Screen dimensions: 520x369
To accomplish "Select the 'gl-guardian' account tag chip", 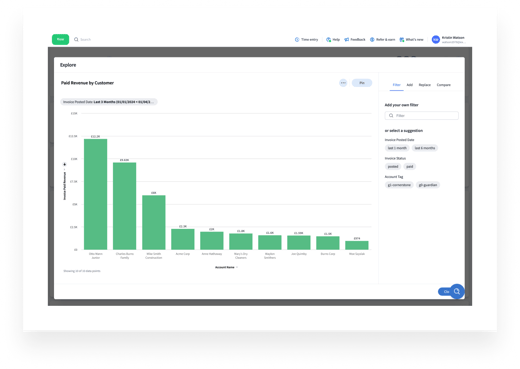I will pyautogui.click(x=428, y=185).
